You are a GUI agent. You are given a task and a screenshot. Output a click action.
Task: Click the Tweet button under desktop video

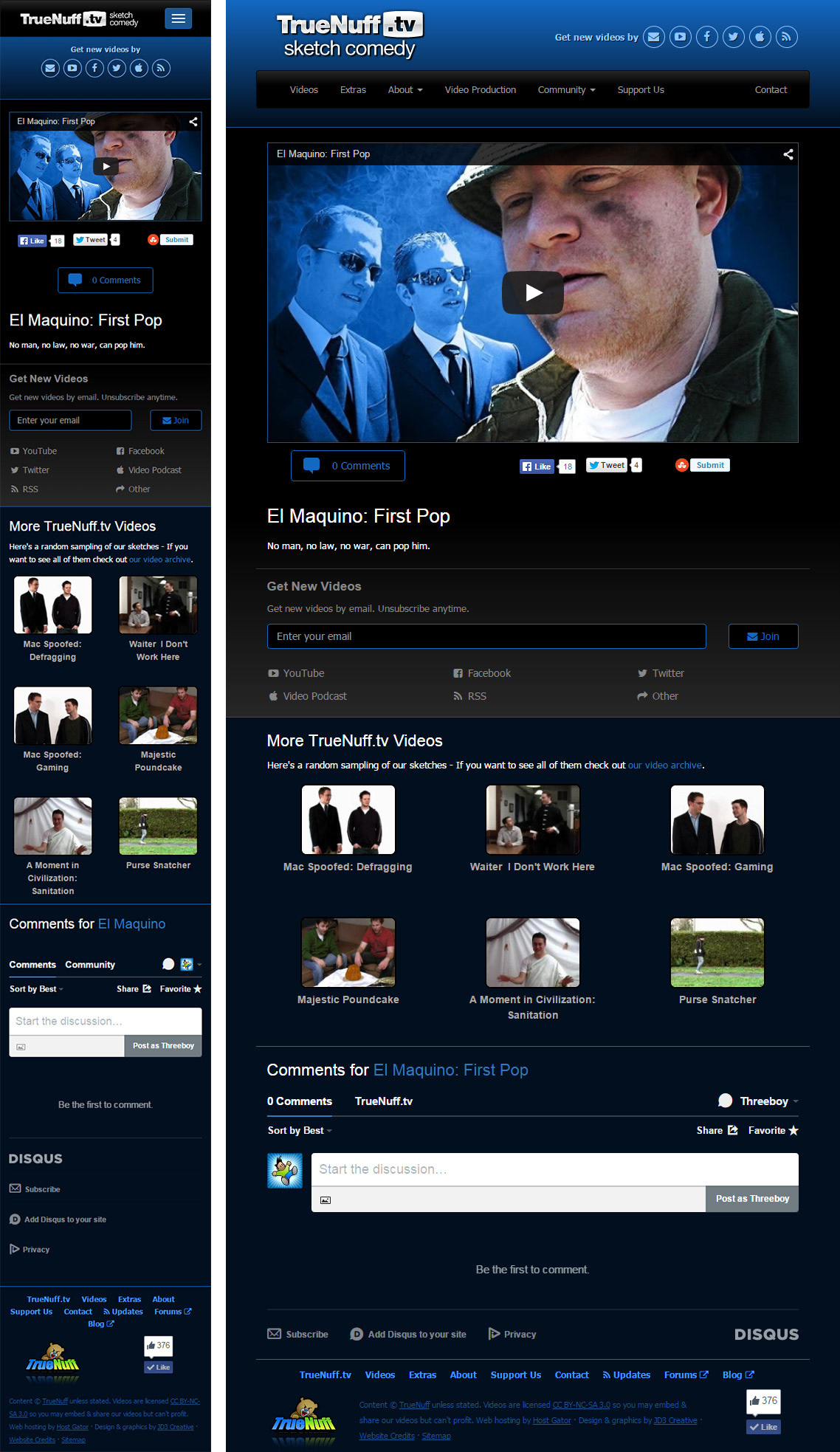pyautogui.click(x=607, y=465)
